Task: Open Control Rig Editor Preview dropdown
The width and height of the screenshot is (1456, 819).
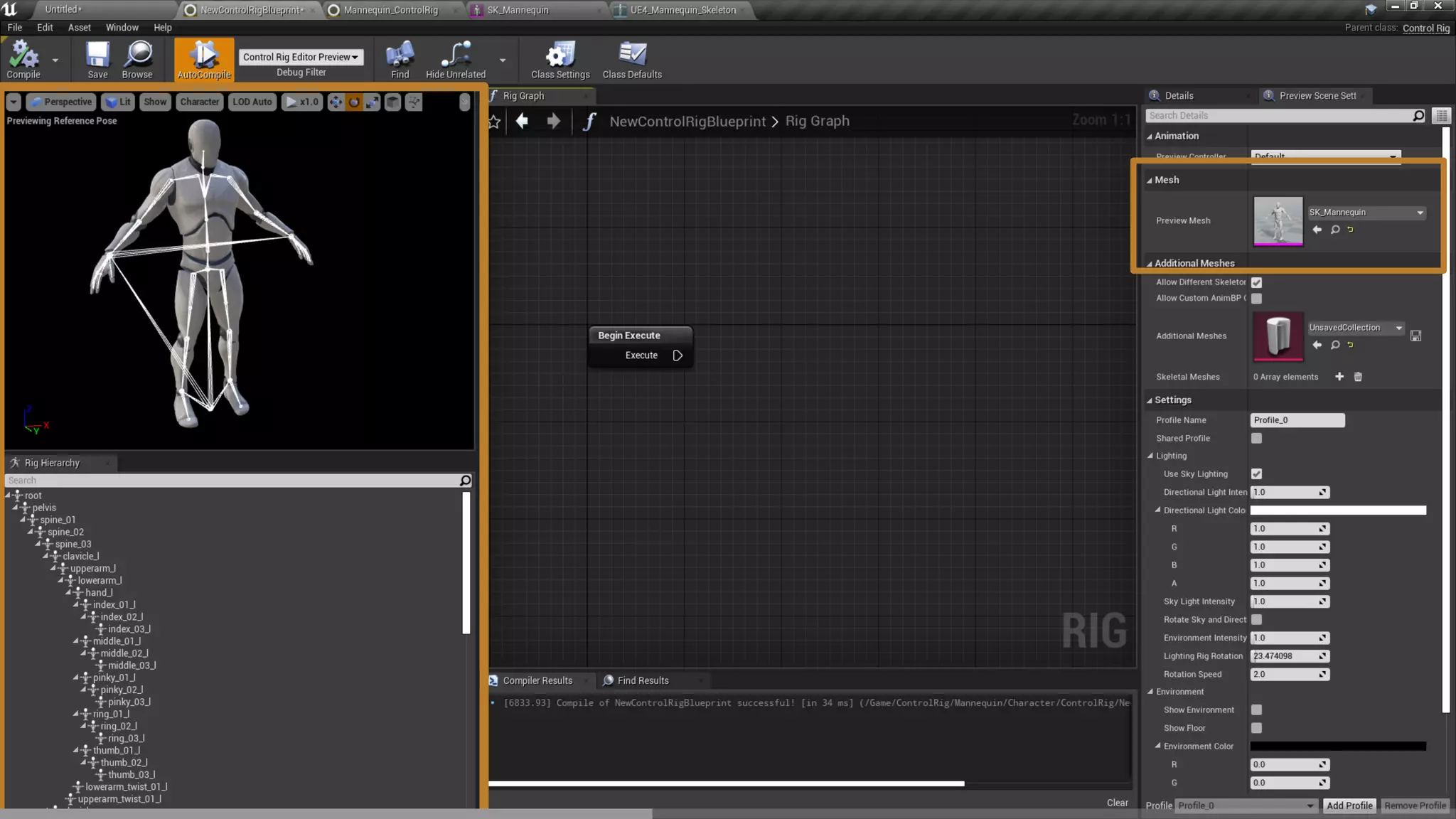Action: 301,57
